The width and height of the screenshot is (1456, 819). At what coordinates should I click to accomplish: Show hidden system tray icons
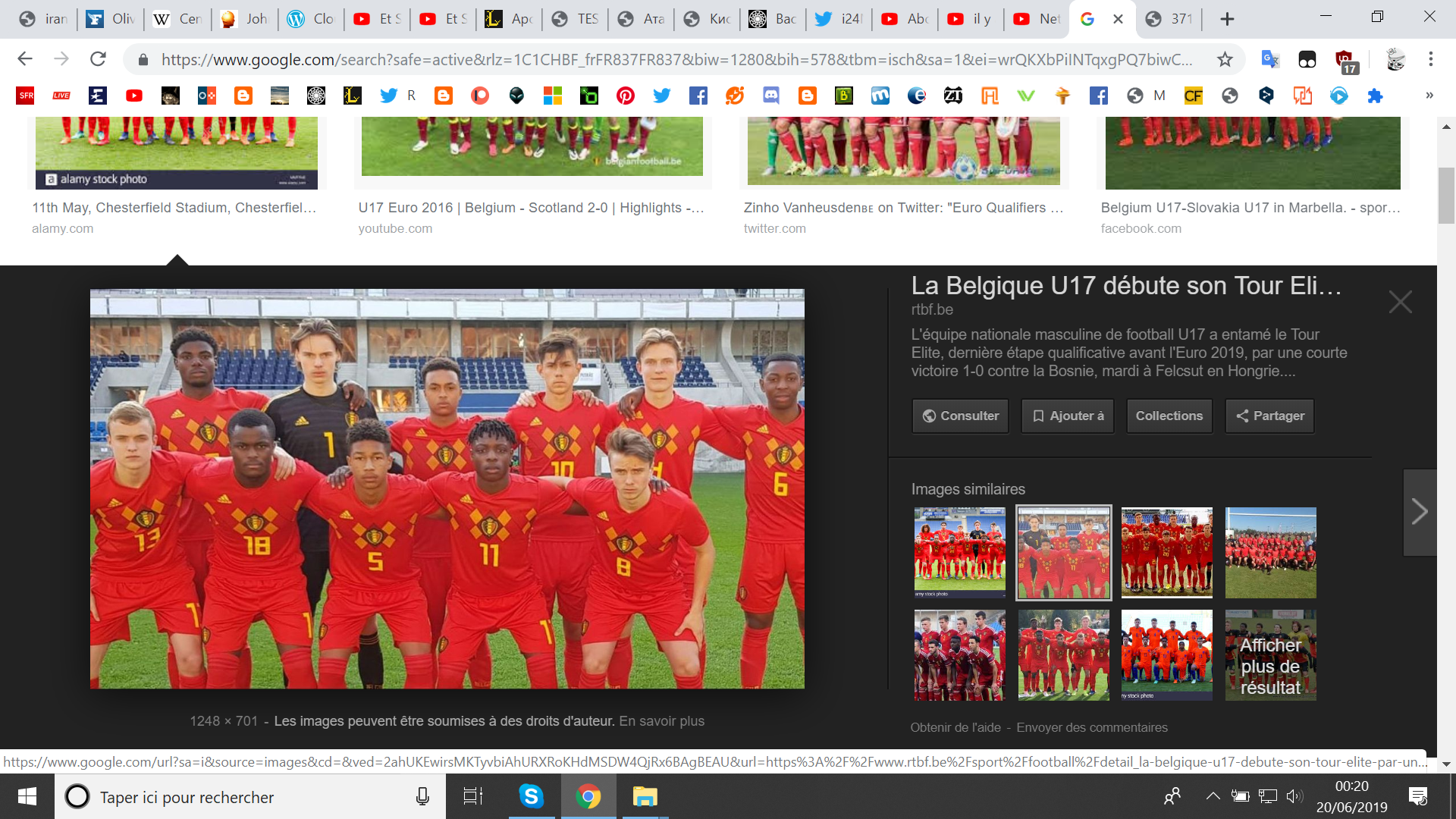click(1213, 796)
